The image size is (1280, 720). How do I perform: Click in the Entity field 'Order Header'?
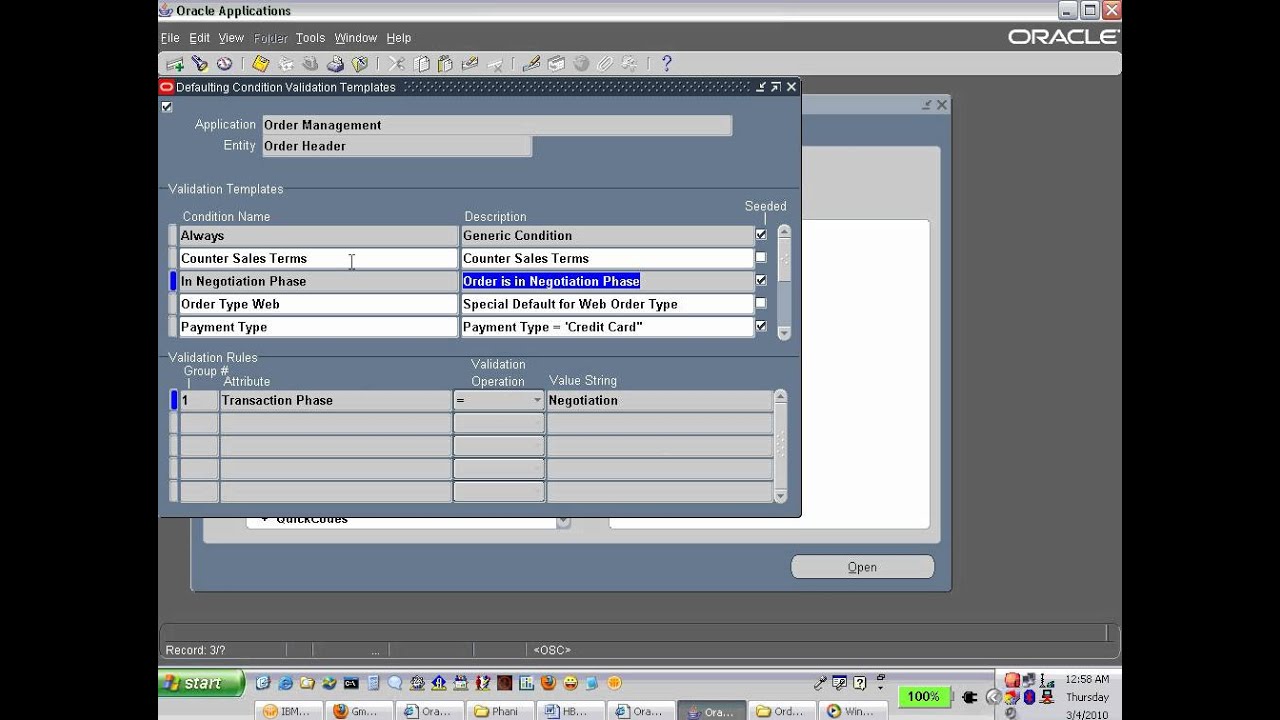[396, 146]
